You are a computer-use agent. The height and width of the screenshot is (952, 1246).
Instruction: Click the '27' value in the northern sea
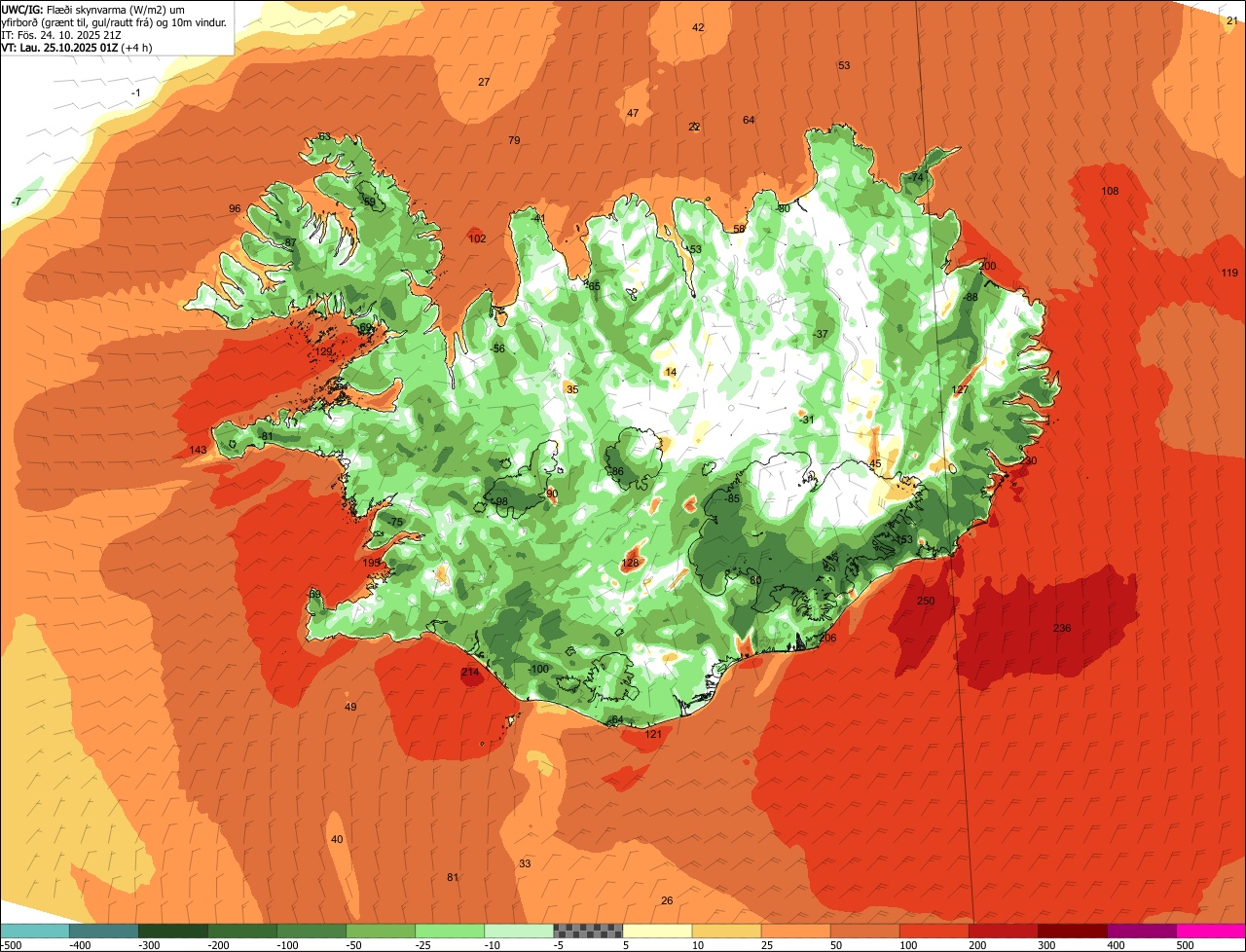click(x=484, y=82)
